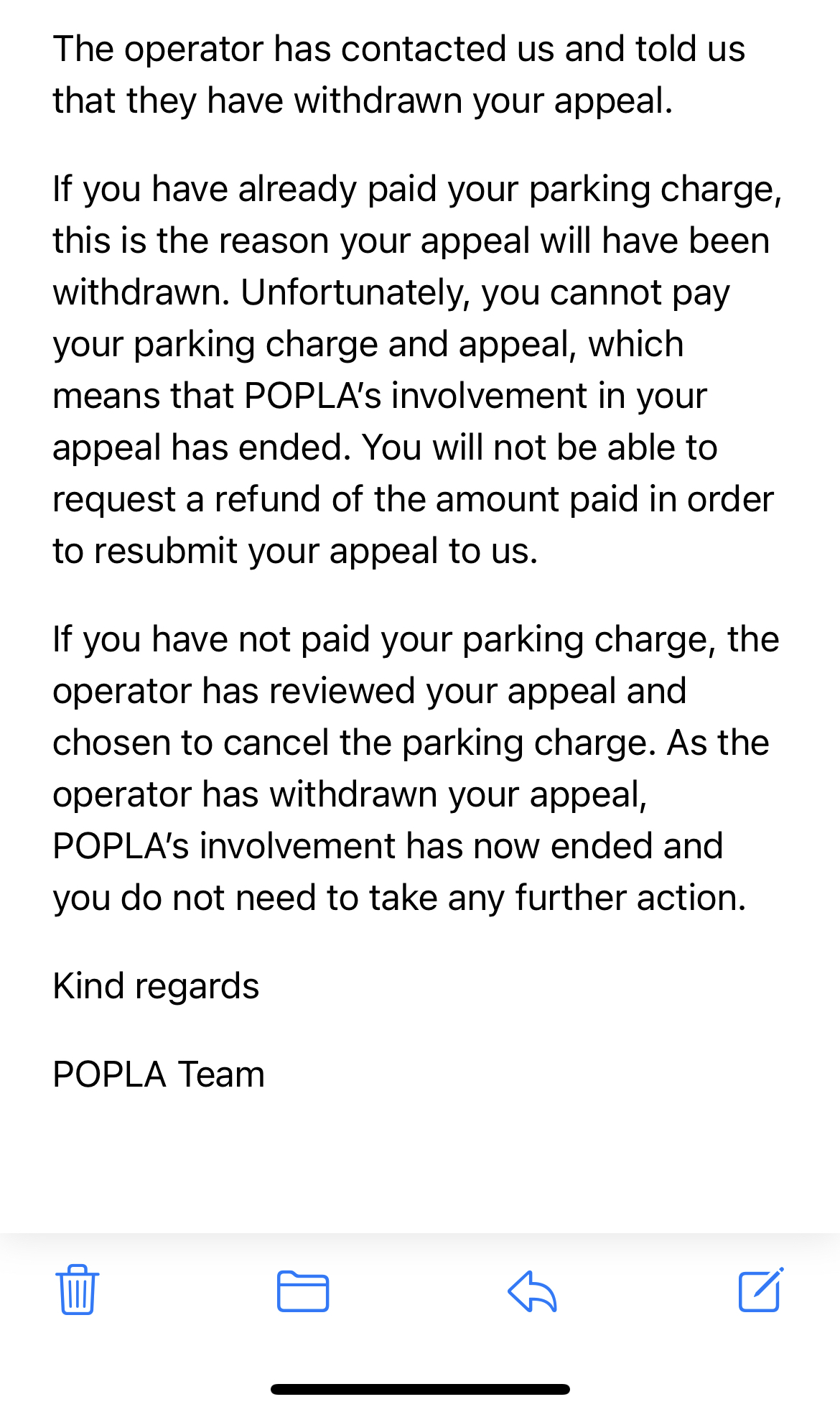Tap line starting "If you have not paid"
The width and height of the screenshot is (840, 1412).
[415, 639]
